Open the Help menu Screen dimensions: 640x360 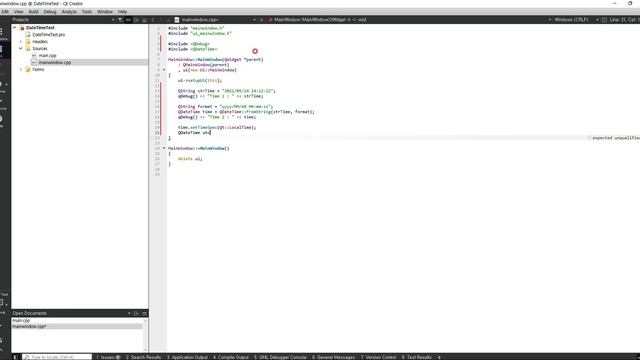coord(122,12)
